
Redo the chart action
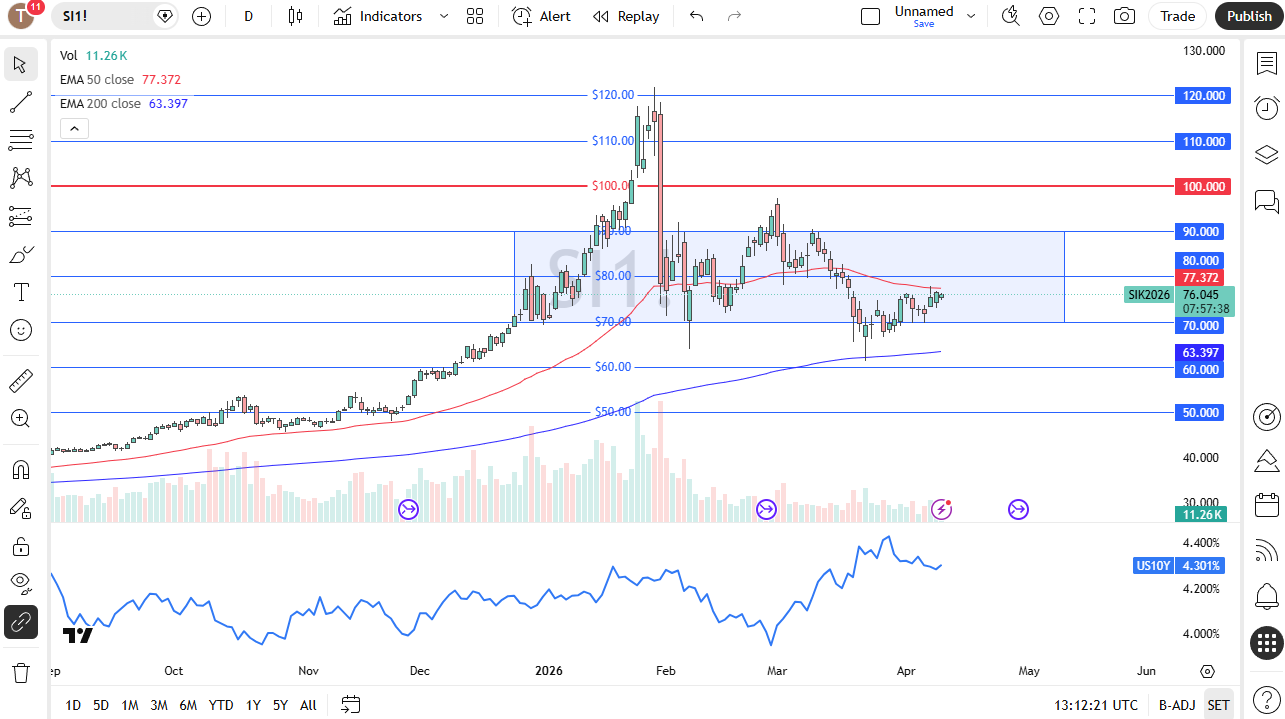(735, 16)
